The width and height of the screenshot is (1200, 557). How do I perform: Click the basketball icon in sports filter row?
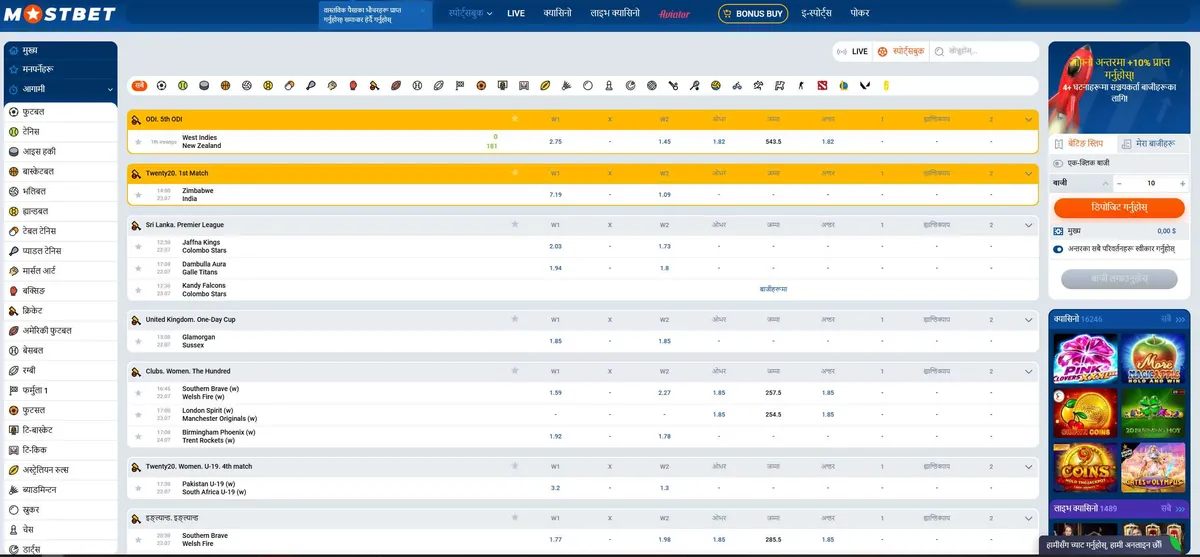point(225,86)
